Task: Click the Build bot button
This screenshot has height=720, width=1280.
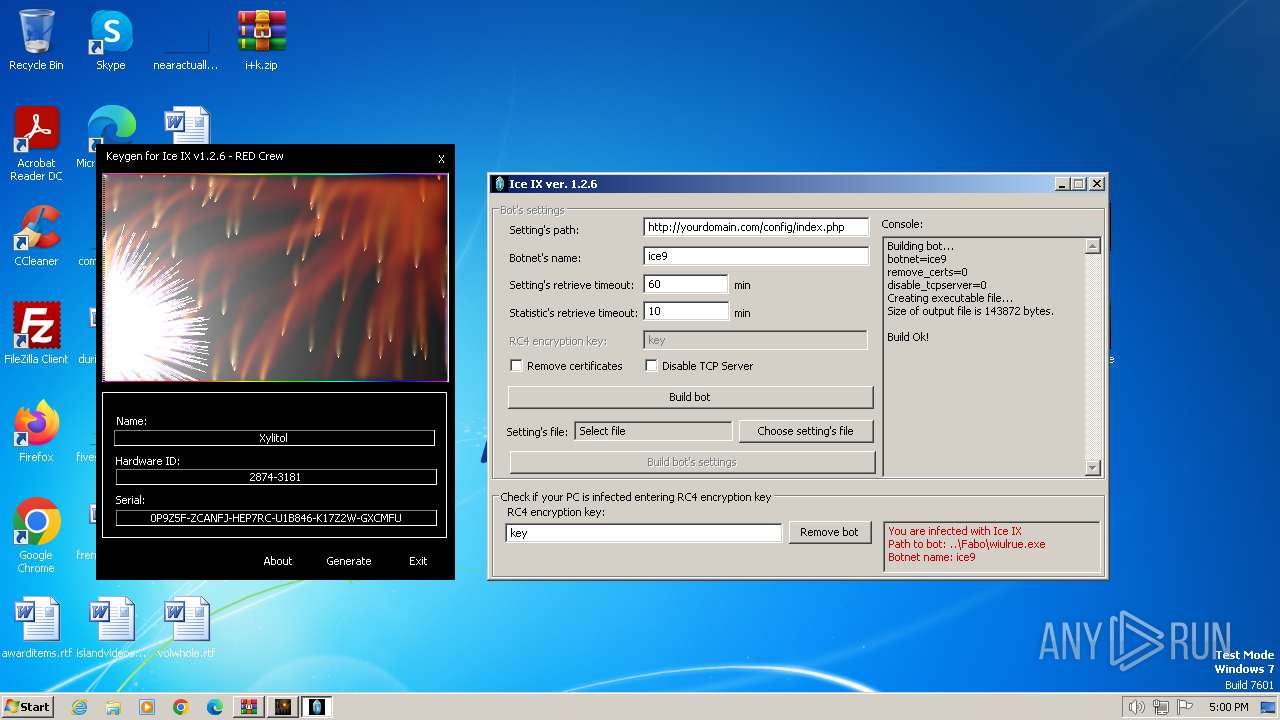Action: [690, 397]
